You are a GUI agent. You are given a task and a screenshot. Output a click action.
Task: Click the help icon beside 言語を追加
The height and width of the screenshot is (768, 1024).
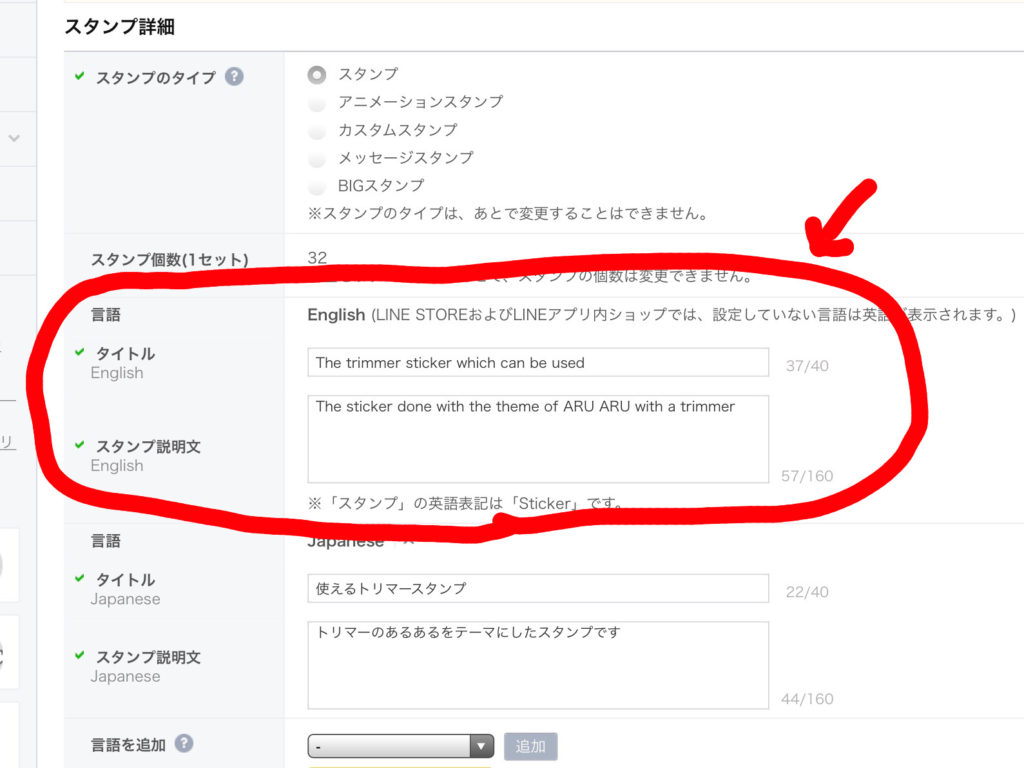pyautogui.click(x=184, y=743)
